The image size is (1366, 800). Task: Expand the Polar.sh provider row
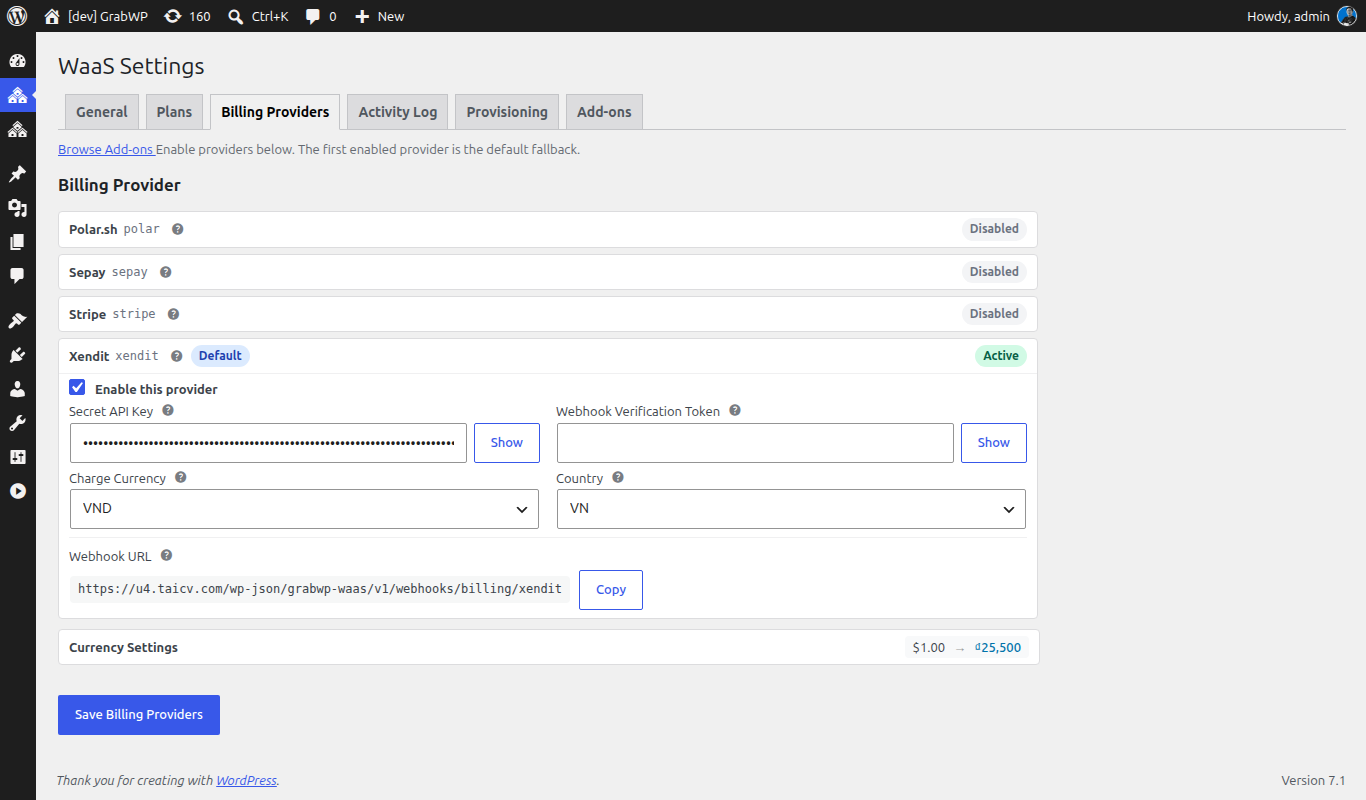tap(548, 229)
